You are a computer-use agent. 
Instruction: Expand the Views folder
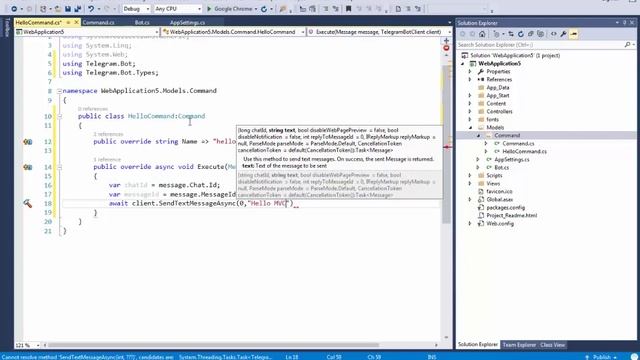coord(470,184)
